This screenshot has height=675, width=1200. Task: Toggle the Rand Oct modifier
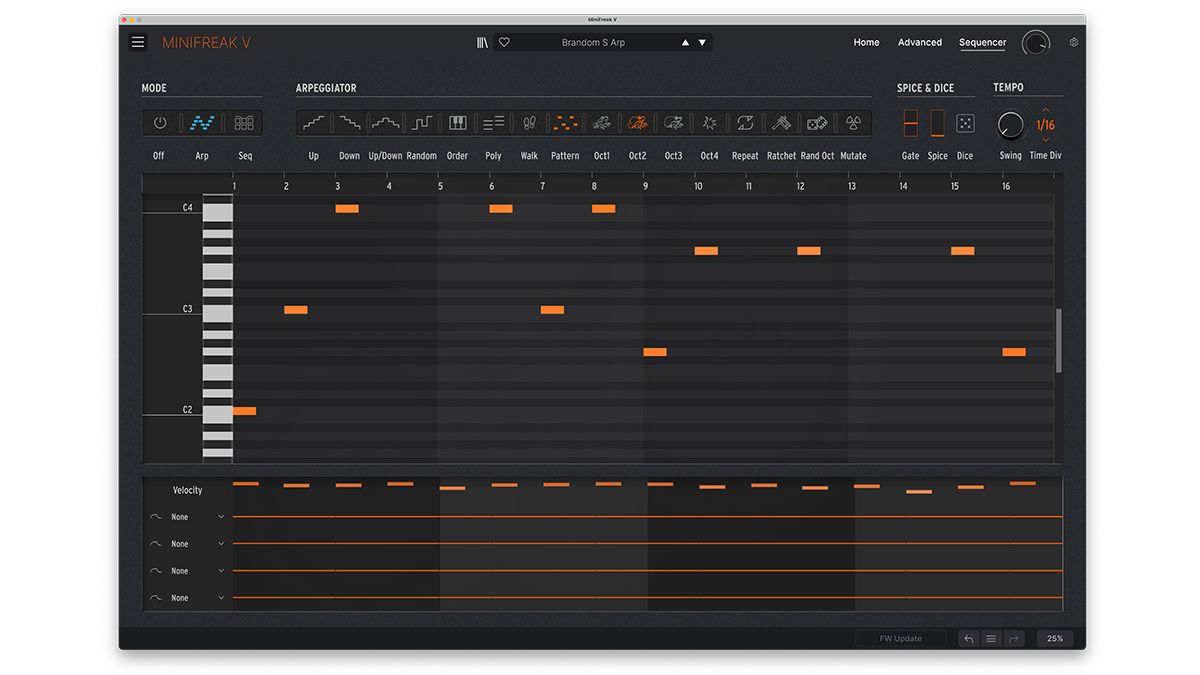coord(817,123)
